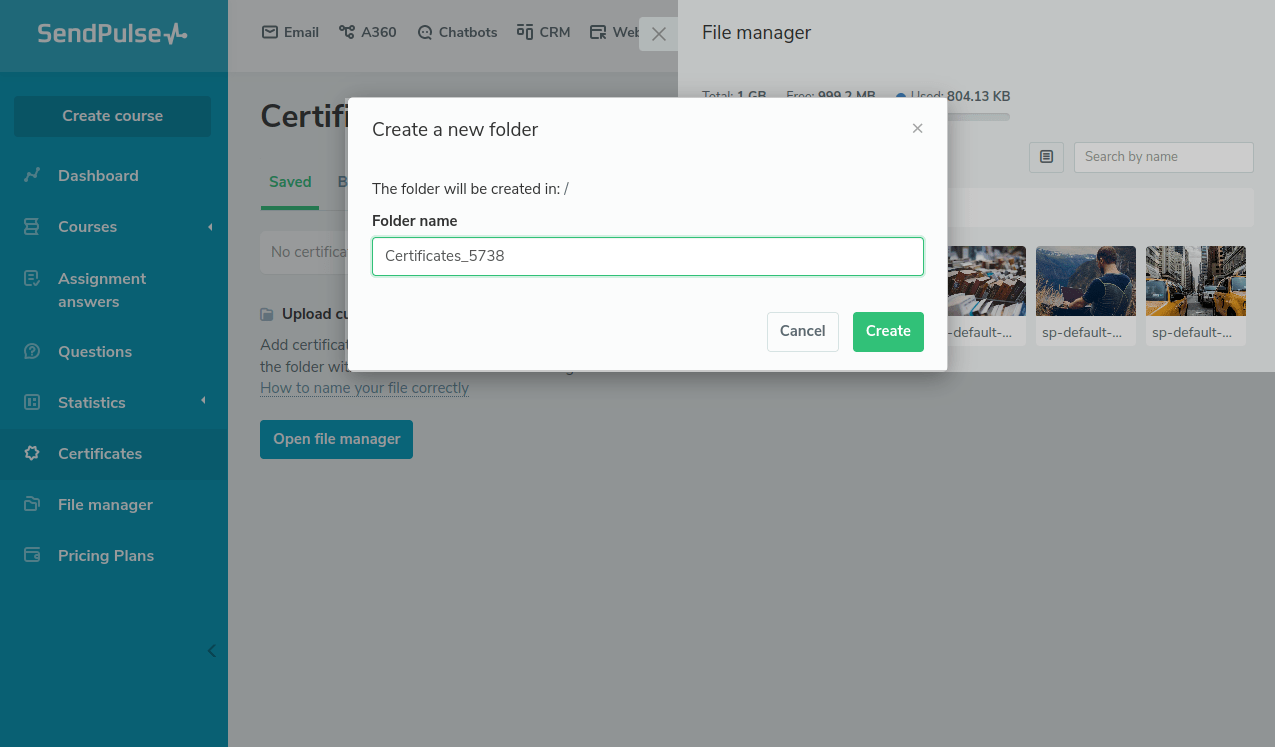
Task: Click the Chatbots icon in top bar
Action: (425, 32)
